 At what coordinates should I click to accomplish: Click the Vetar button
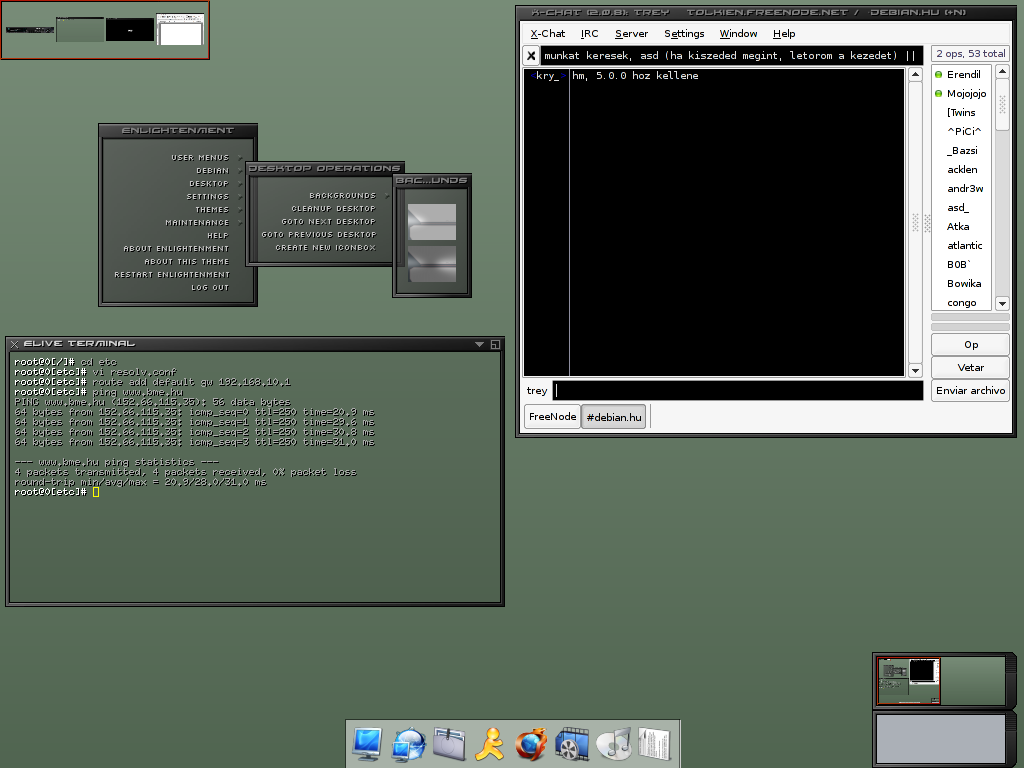(x=970, y=368)
